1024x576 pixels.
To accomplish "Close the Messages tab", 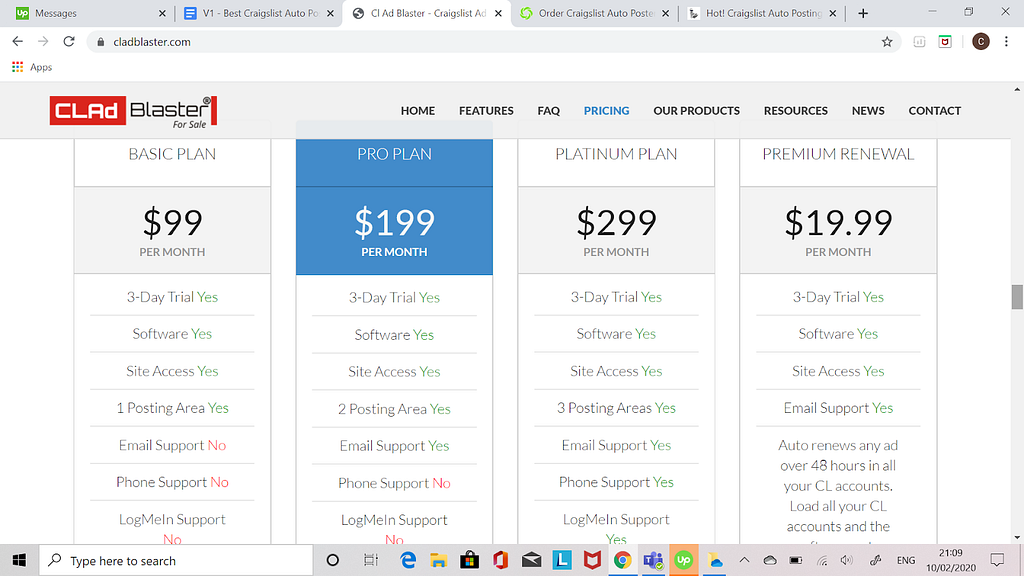I will pos(162,13).
